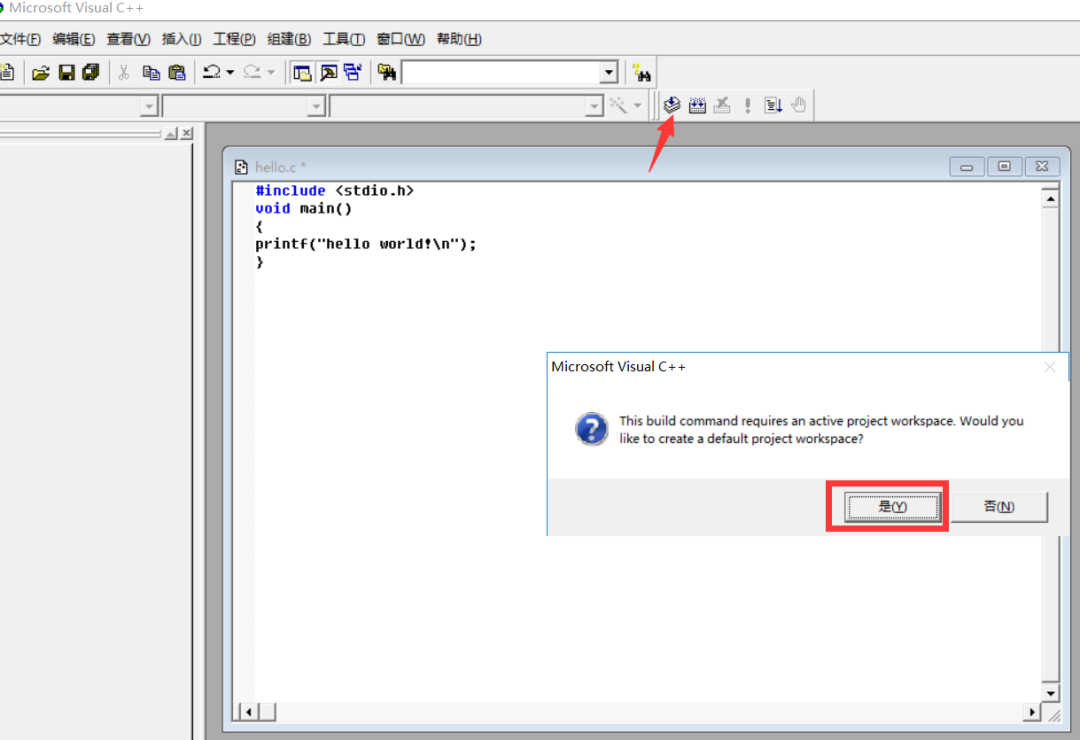Create a new text file
Image resolution: width=1080 pixels, height=740 pixels.
tap(7, 72)
